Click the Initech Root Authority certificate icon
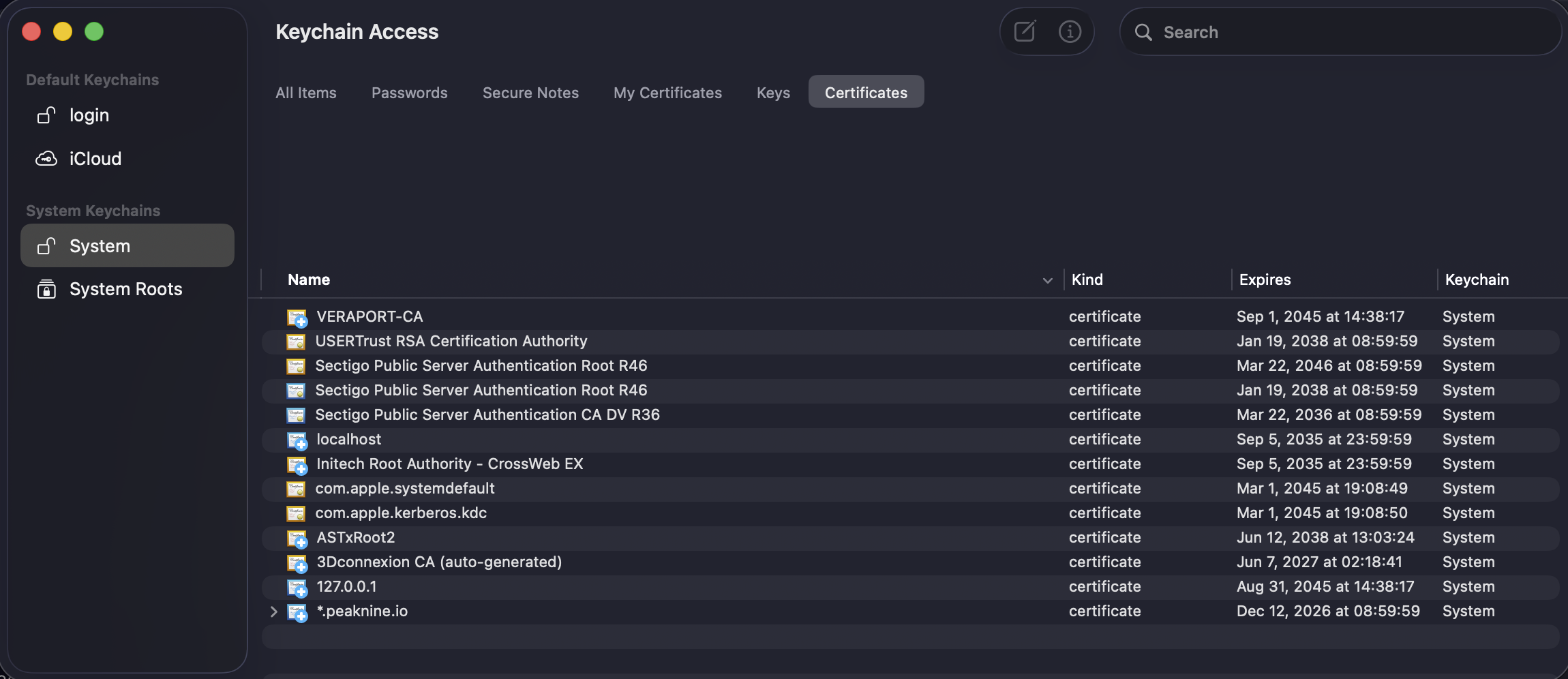 pyautogui.click(x=297, y=465)
